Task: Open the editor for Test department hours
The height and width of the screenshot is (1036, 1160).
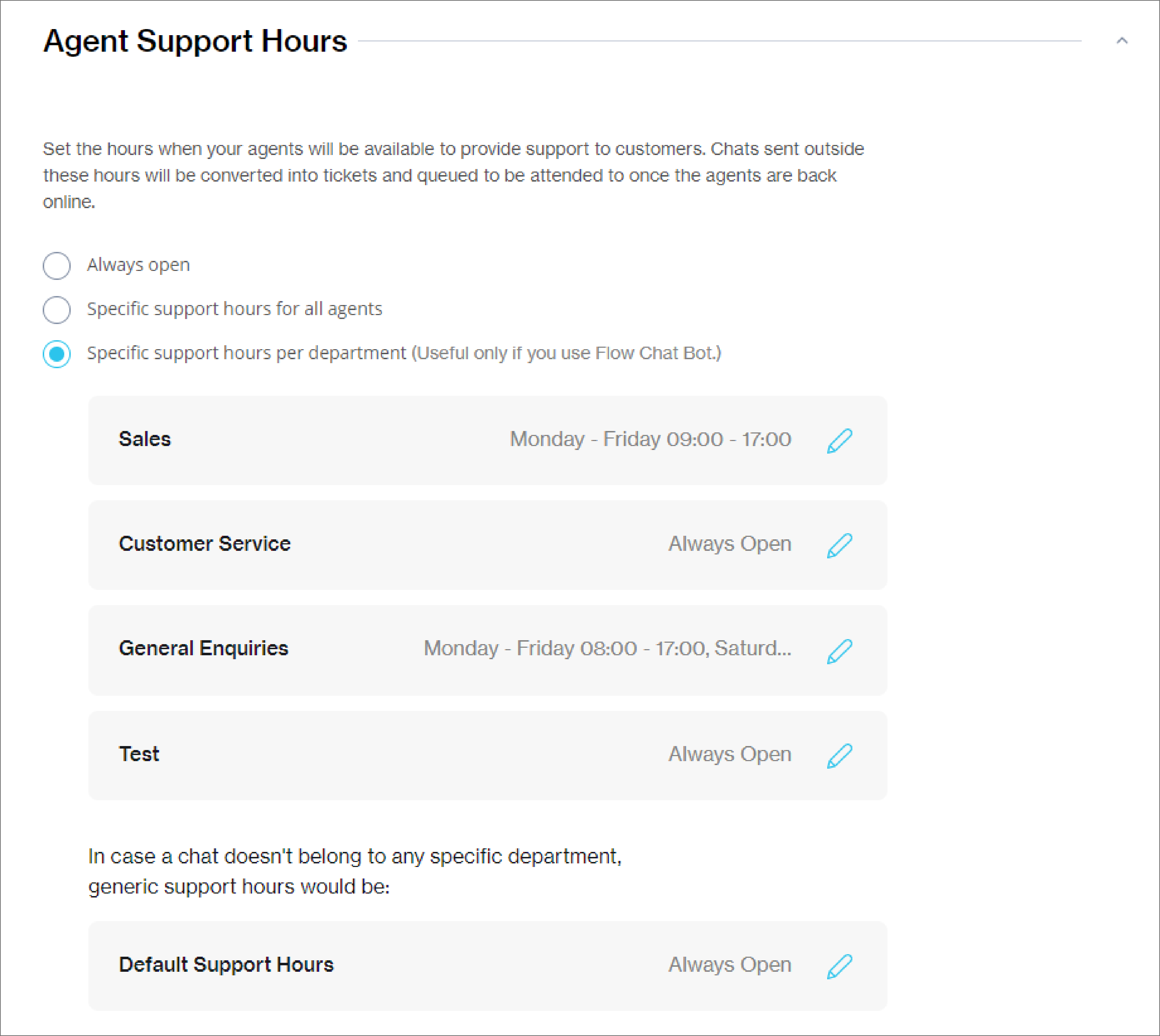Action: [839, 755]
